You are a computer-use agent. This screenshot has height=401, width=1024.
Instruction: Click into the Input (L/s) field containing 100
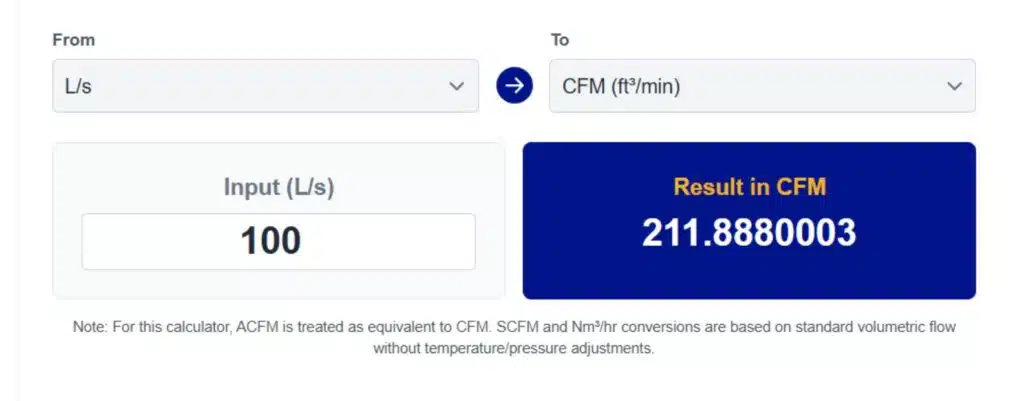pos(278,241)
